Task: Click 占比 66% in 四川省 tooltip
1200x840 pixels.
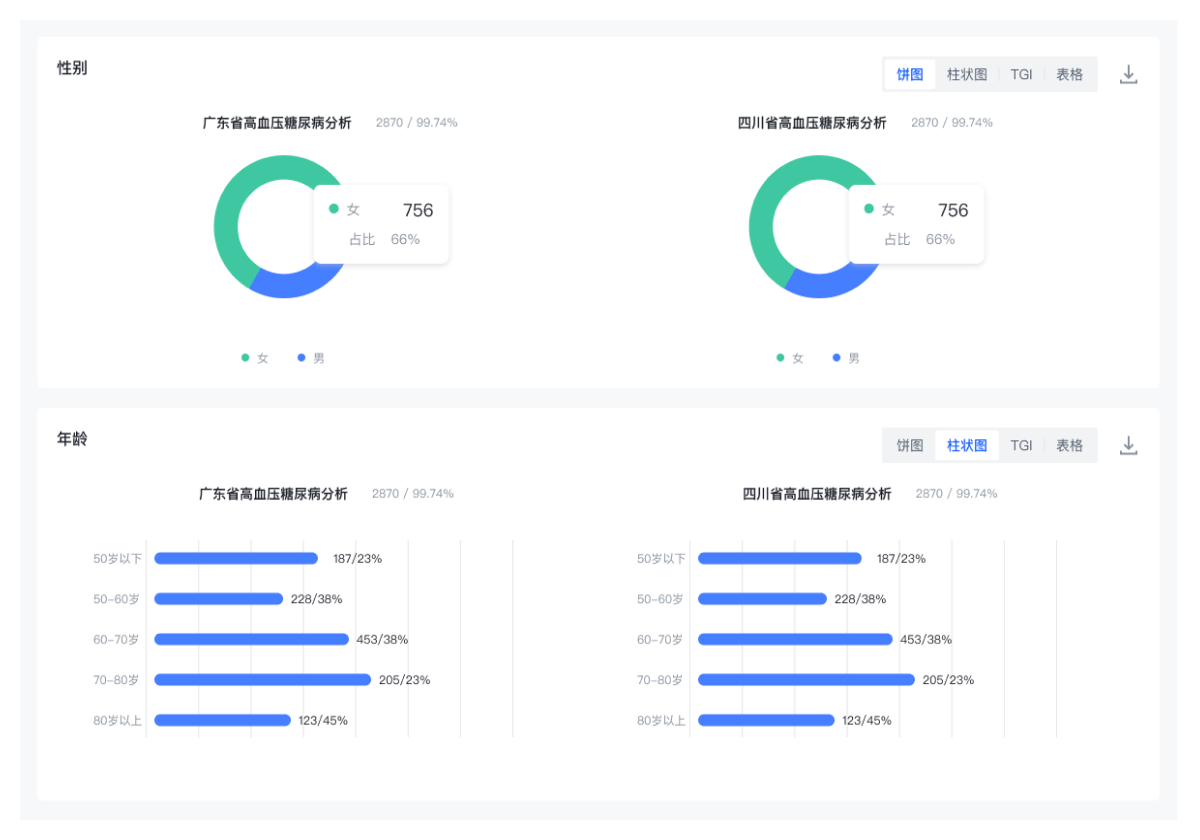Action: [x=919, y=239]
